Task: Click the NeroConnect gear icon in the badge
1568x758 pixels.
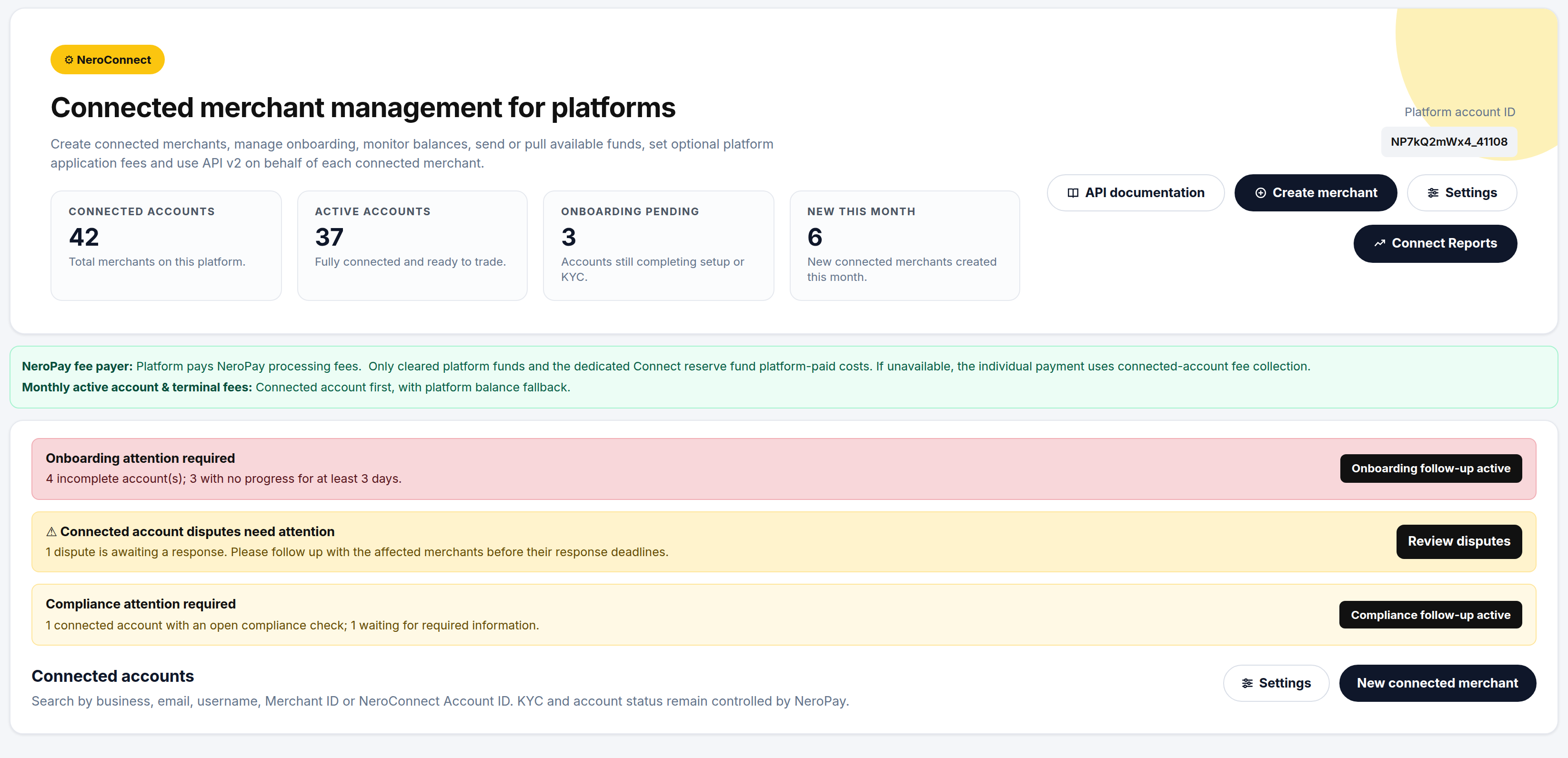Action: (x=69, y=60)
